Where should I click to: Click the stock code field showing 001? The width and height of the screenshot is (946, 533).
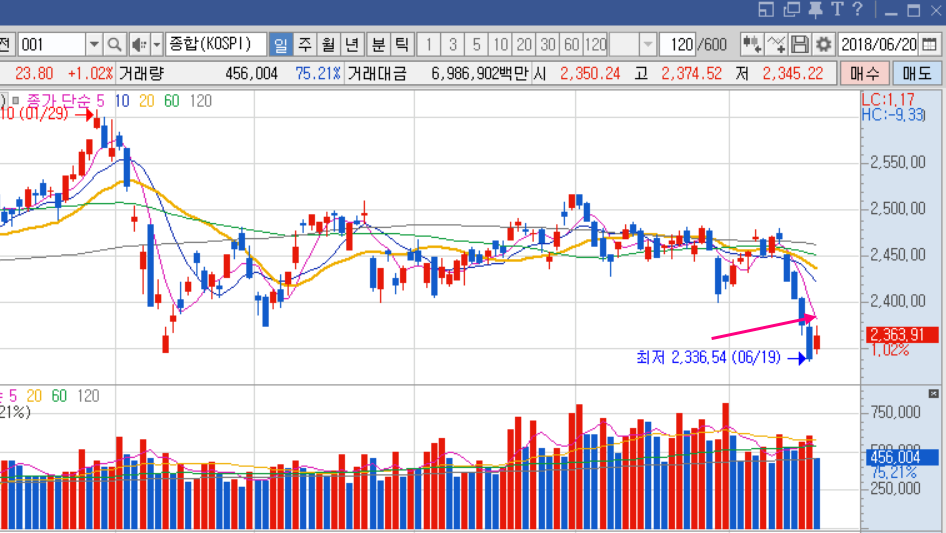coord(52,45)
